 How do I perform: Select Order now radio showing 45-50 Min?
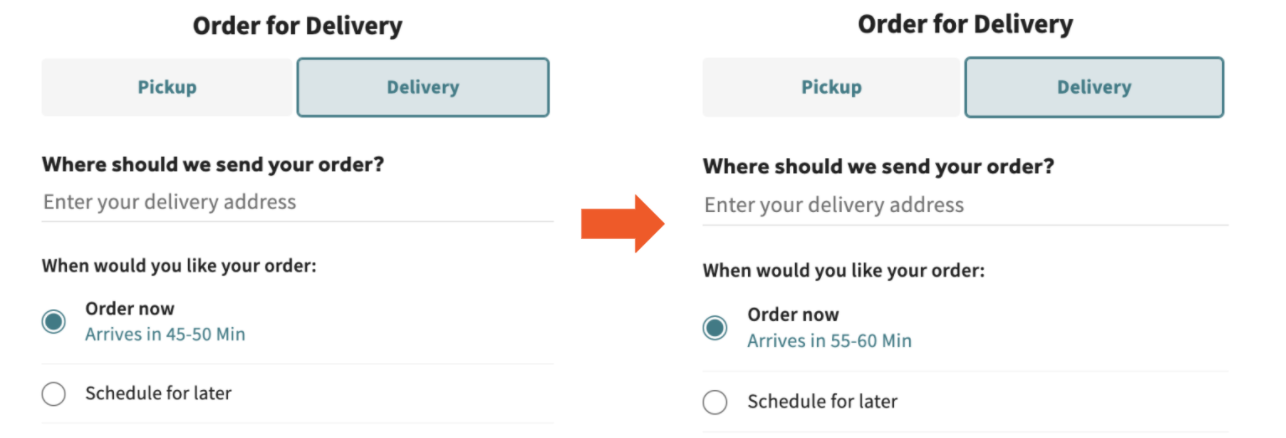[54, 321]
